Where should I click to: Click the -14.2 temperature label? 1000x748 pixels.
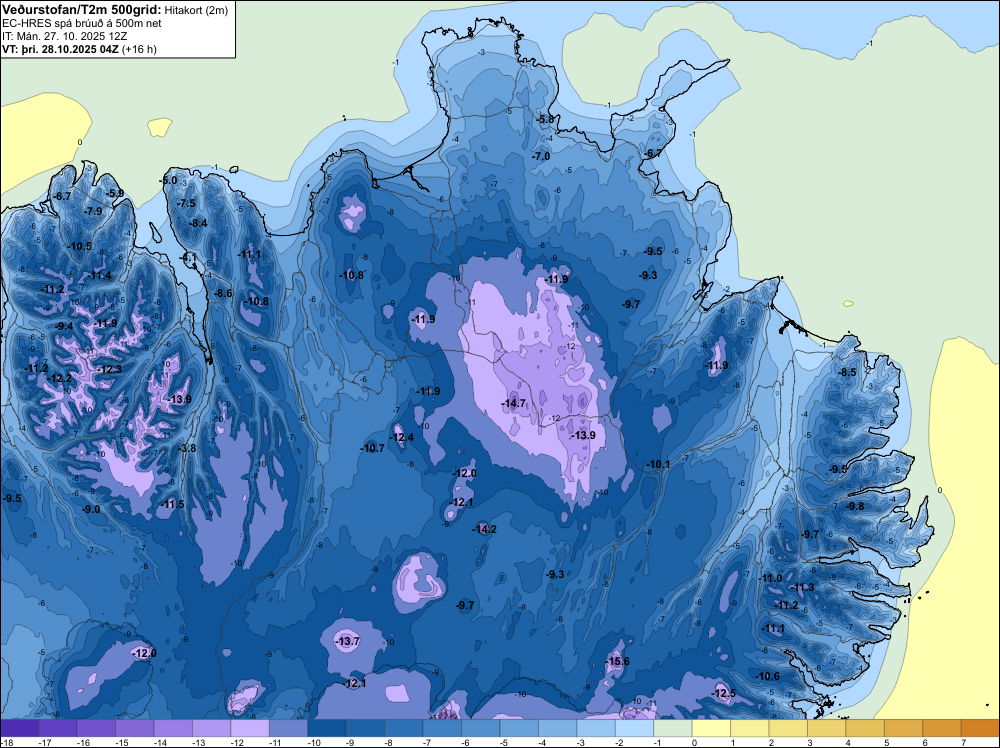click(x=485, y=529)
